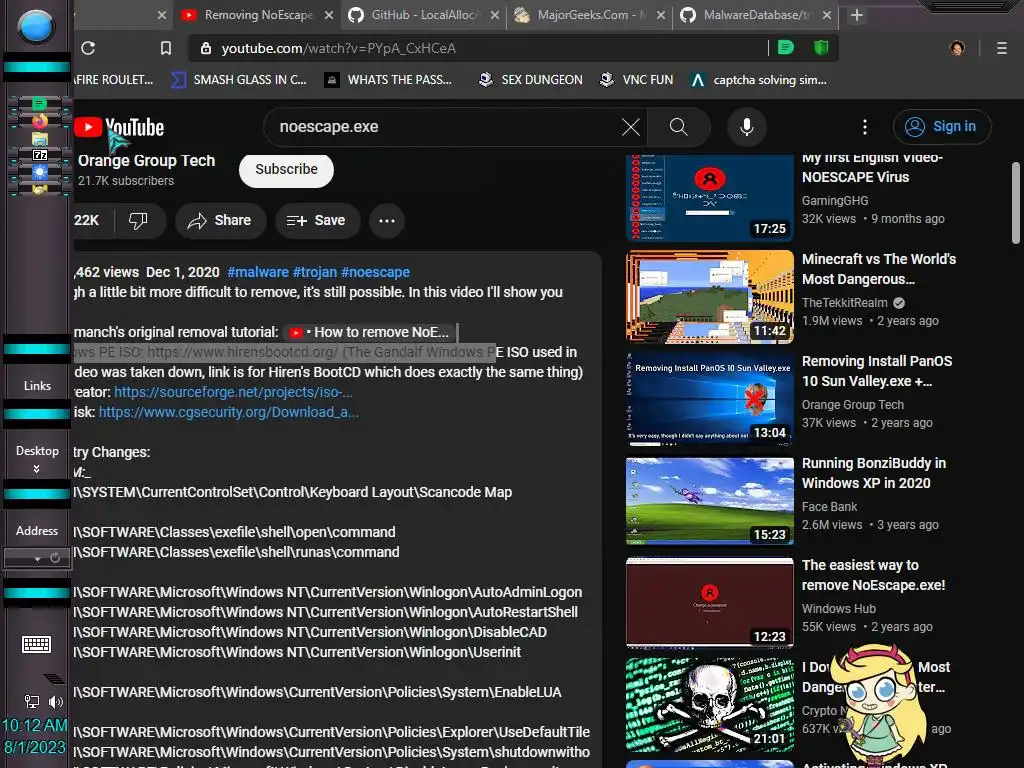The width and height of the screenshot is (1024, 768).
Task: Open the on-screen keyboard tray icon
Action: (x=37, y=645)
